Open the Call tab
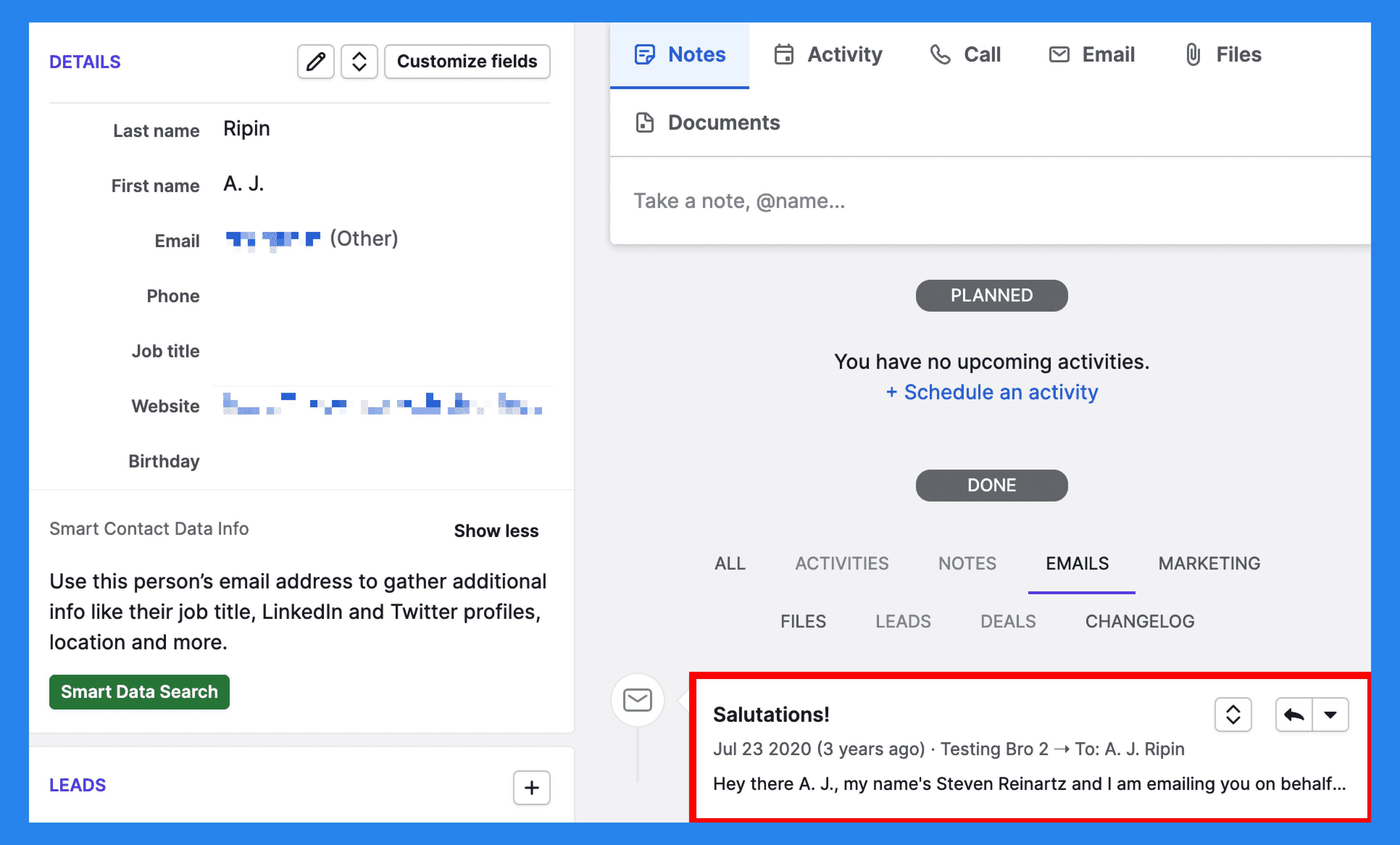The height and width of the screenshot is (845, 1400). click(965, 55)
